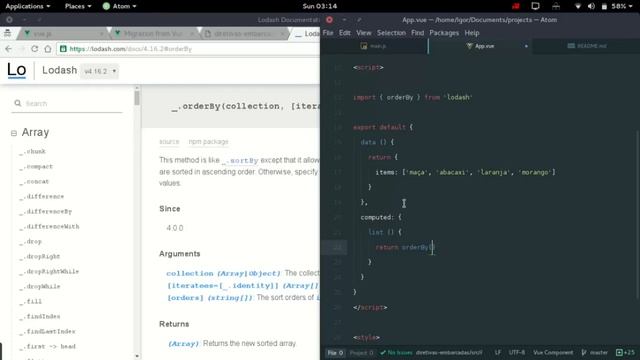
Task: Switch to the README.md editor tab
Action: [587, 46]
